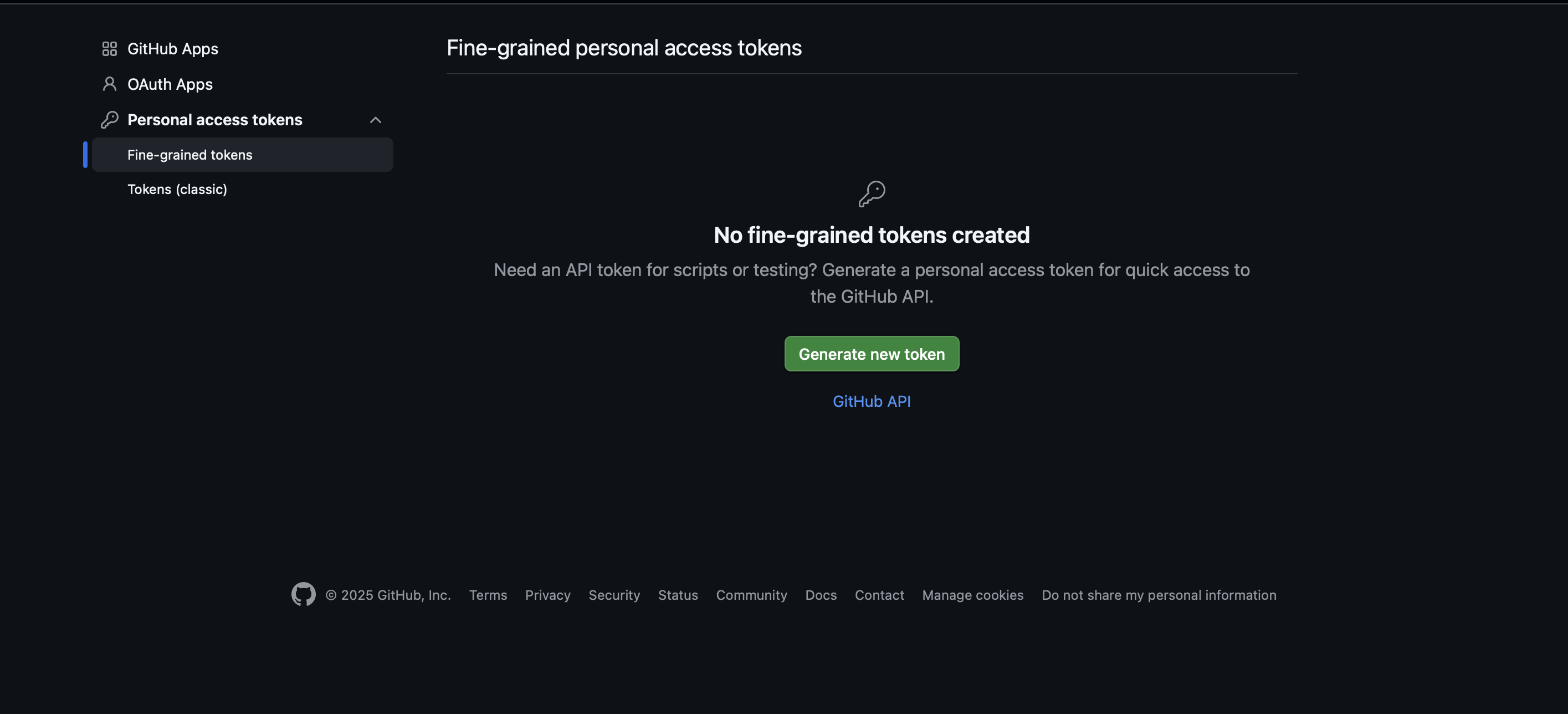The image size is (1568, 714).
Task: Open the Privacy link in the footer
Action: (x=547, y=595)
